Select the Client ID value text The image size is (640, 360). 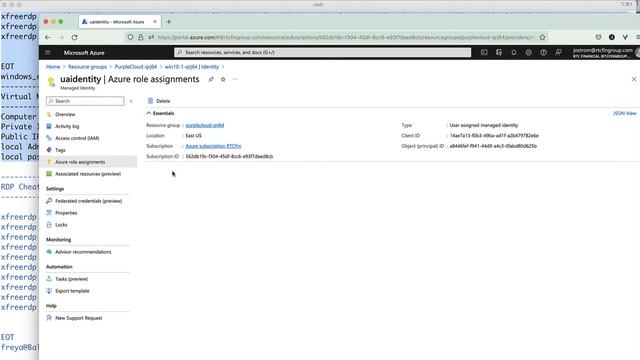point(494,136)
